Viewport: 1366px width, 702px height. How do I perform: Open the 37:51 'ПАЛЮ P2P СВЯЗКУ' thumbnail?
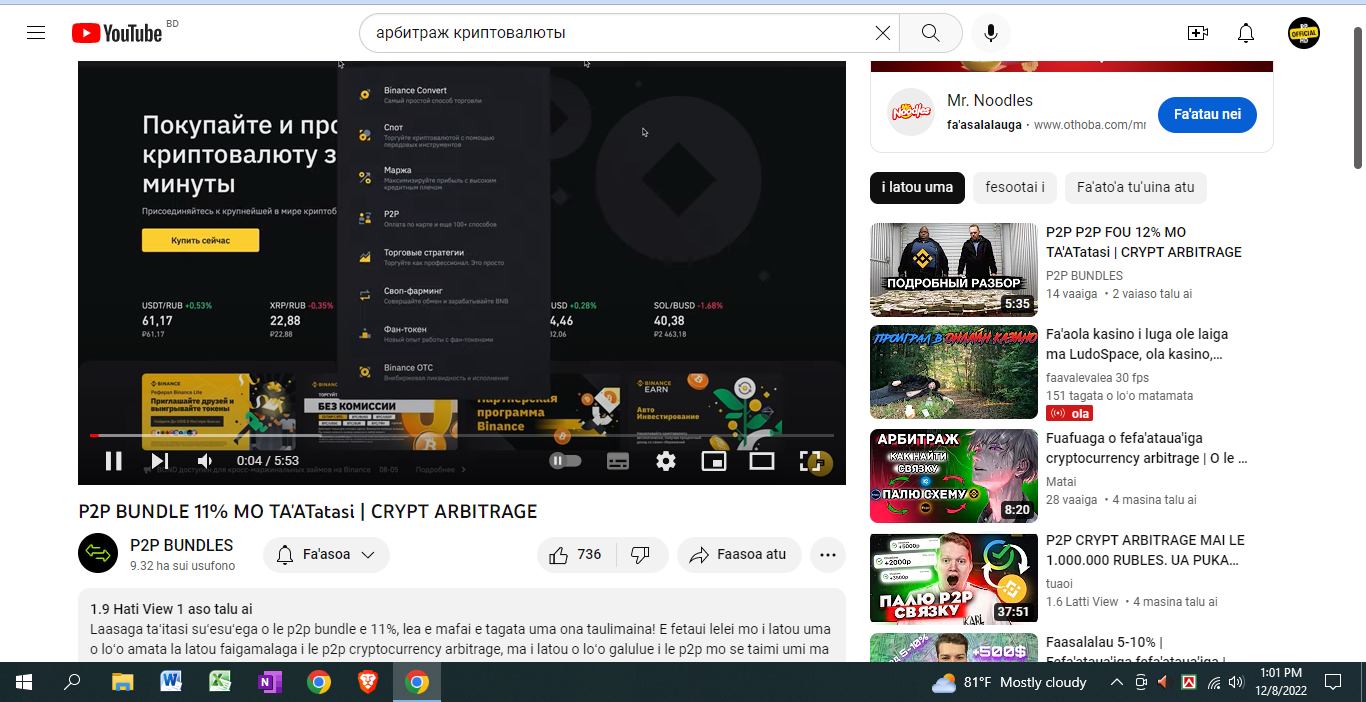(954, 578)
